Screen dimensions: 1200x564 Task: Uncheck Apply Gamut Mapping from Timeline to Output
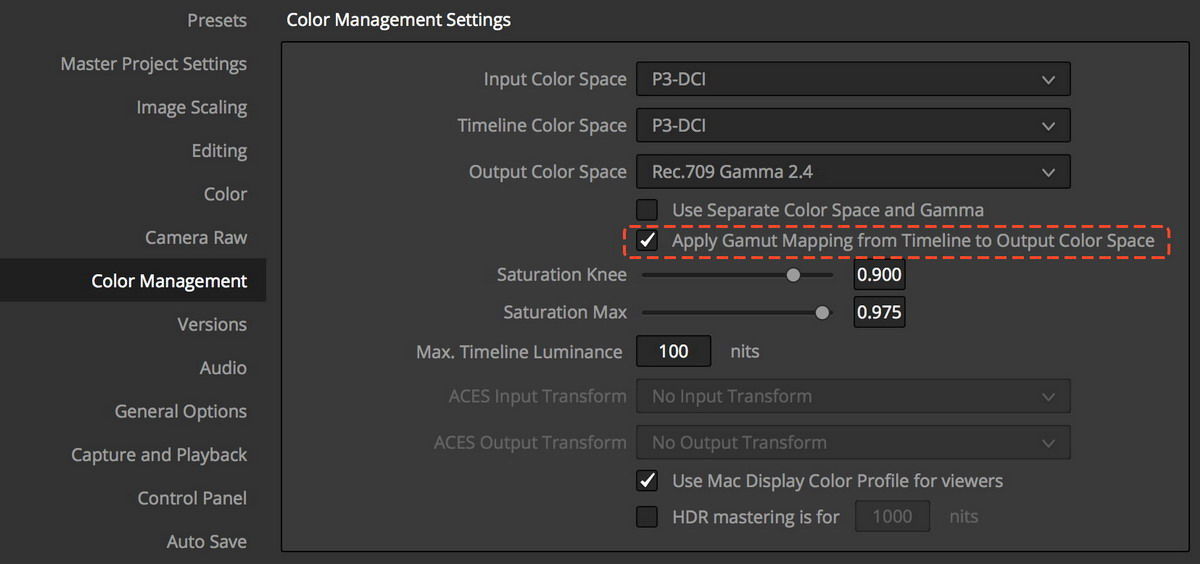(648, 241)
